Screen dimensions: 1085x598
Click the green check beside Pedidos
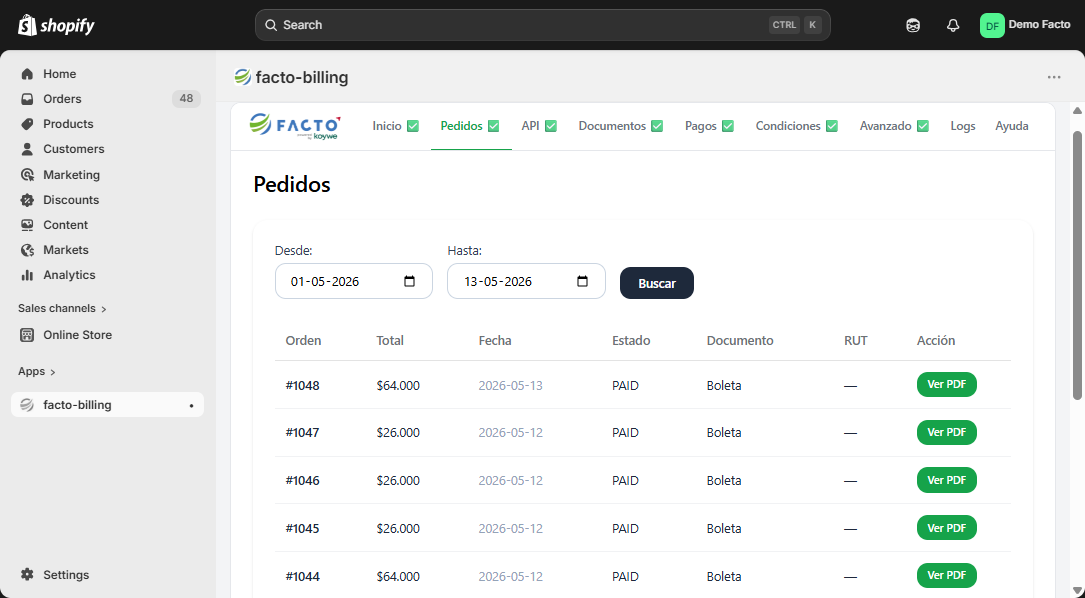pyautogui.click(x=493, y=126)
